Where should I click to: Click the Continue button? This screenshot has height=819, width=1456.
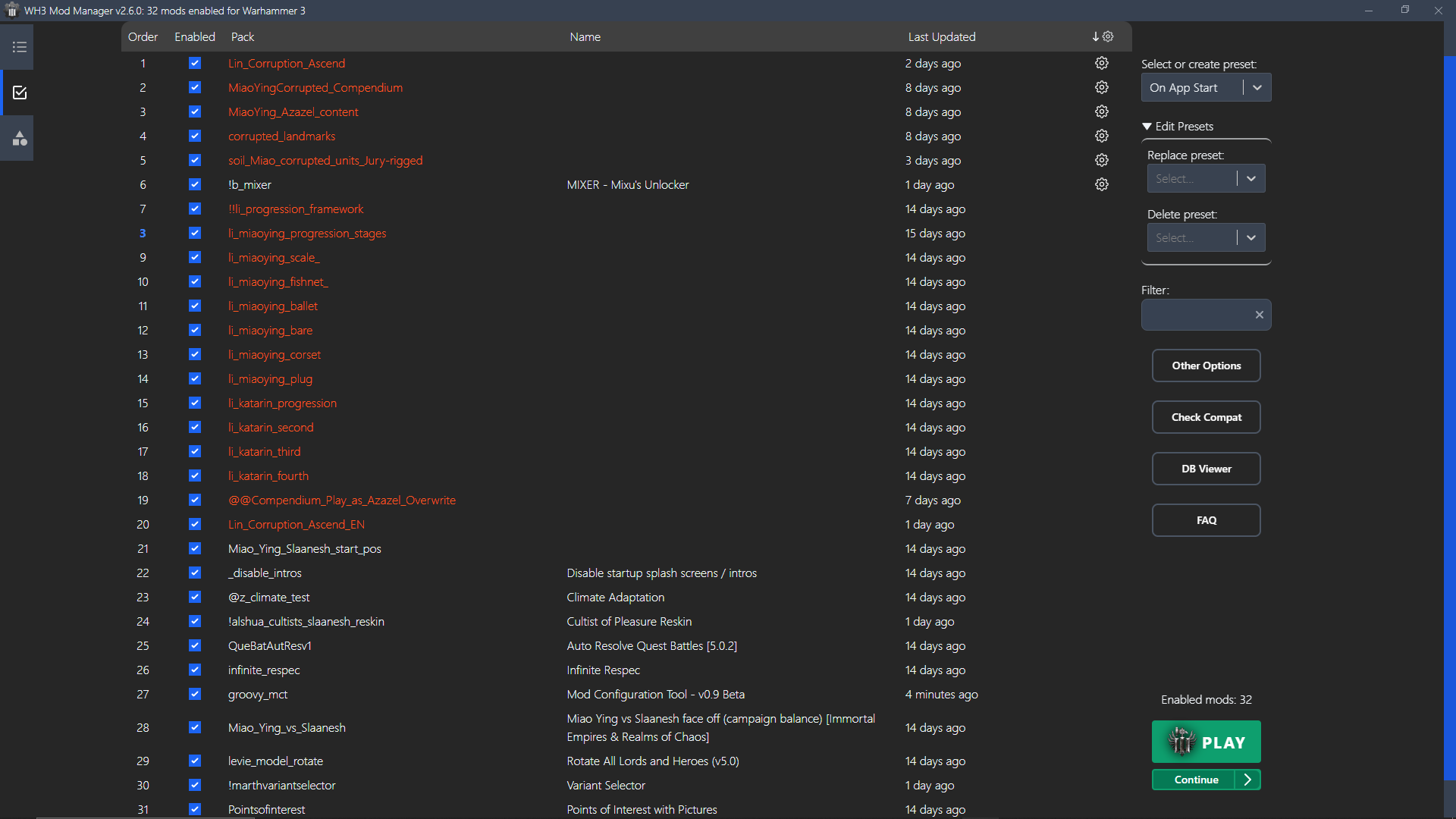pyautogui.click(x=1194, y=780)
